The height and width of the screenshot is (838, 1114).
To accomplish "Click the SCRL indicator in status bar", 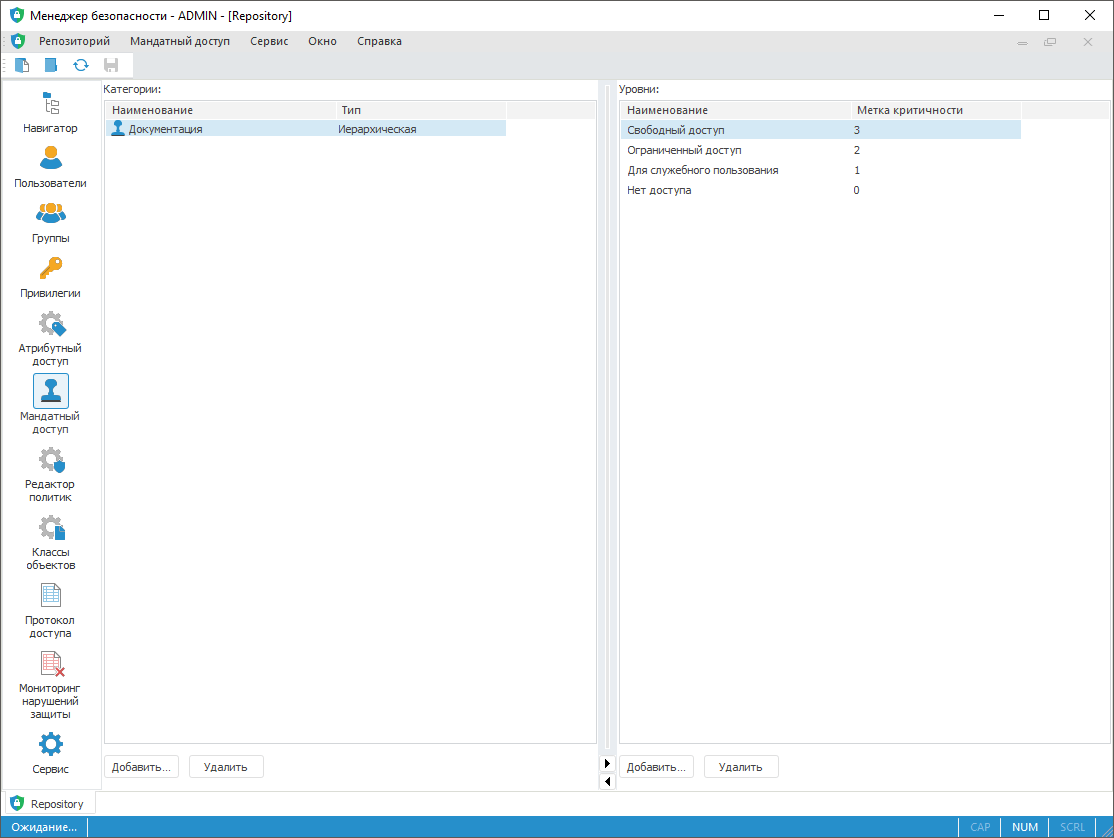I will coord(1072,827).
